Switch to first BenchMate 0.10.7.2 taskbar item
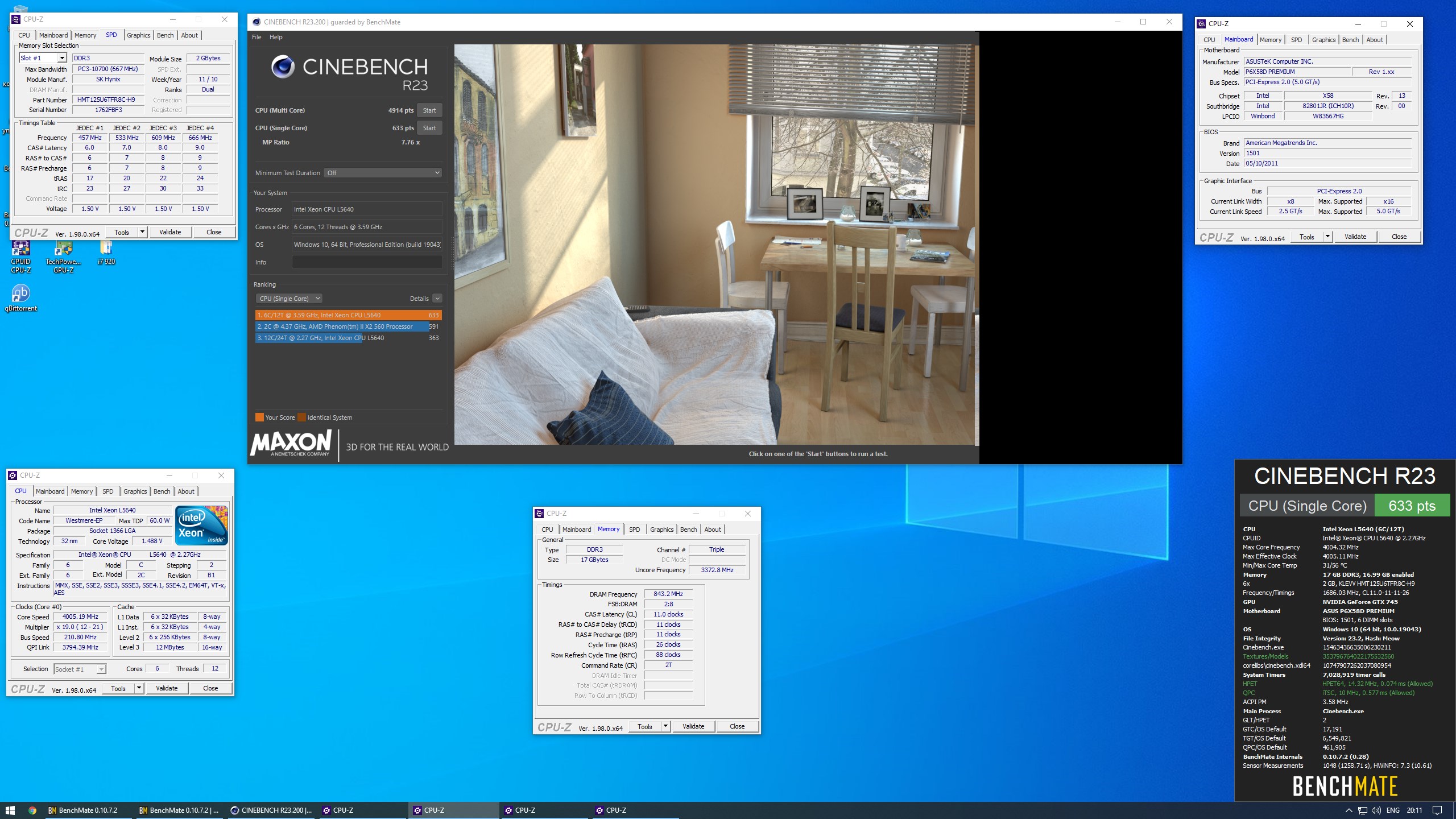The height and width of the screenshot is (819, 1456). pos(89,810)
